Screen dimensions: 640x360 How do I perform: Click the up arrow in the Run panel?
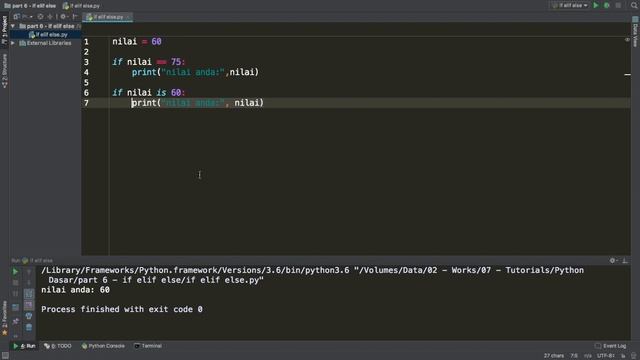coord(29,271)
